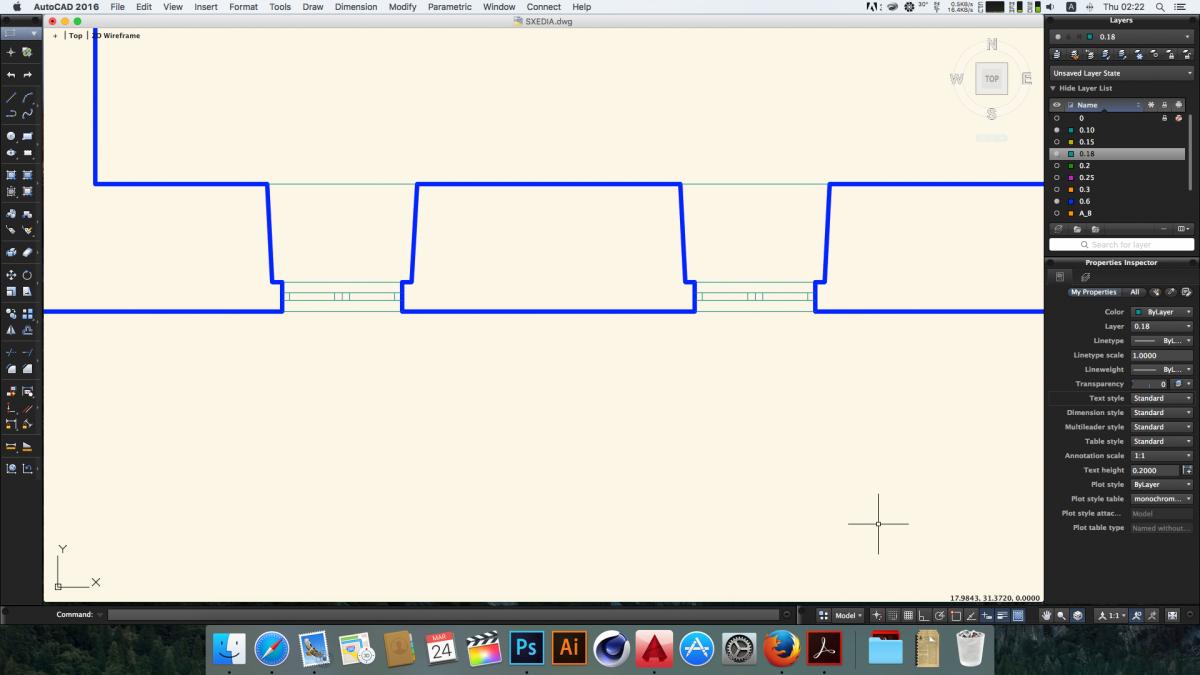The image size is (1200, 675).
Task: Select the Trim tool
Action: pos(11,352)
